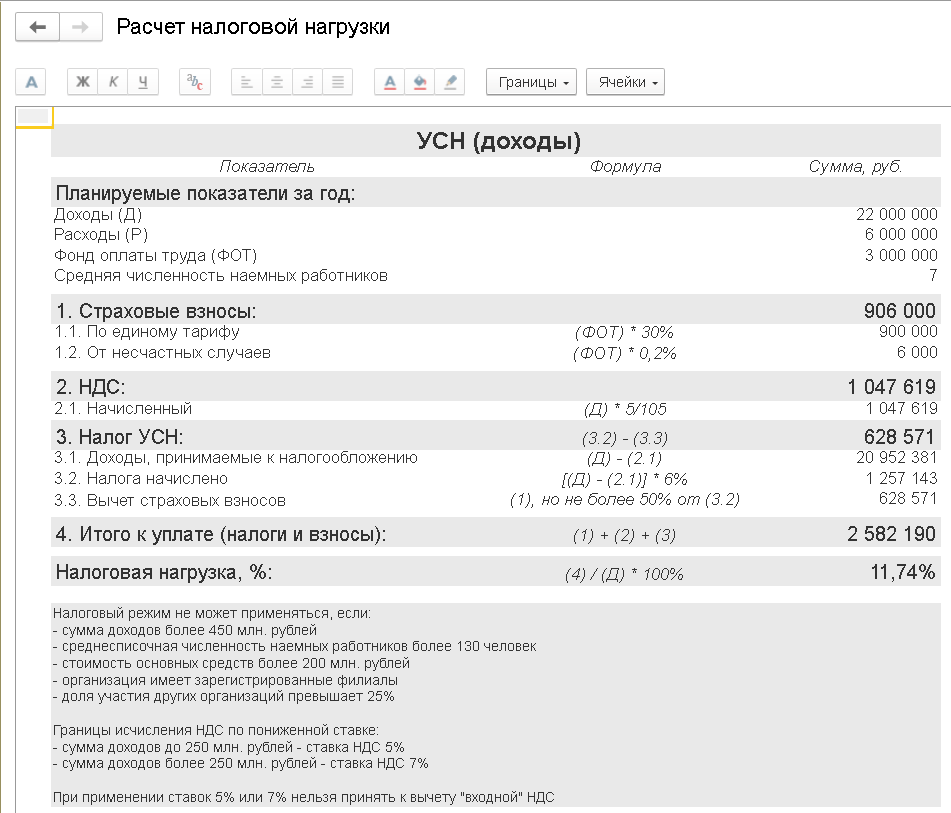
Task: Apply right text alignment
Action: coord(306,81)
